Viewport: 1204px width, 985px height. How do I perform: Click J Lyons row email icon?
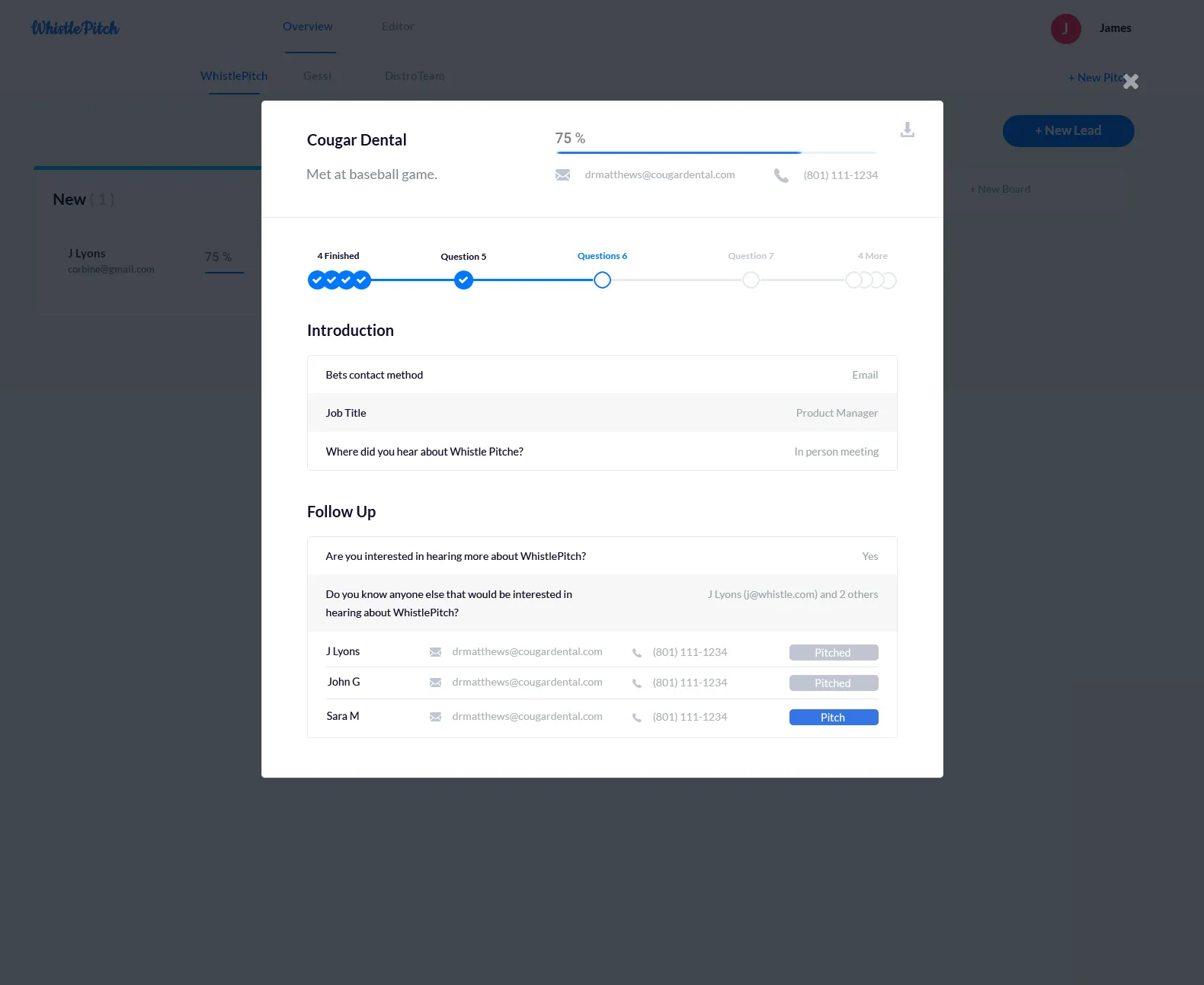click(435, 652)
